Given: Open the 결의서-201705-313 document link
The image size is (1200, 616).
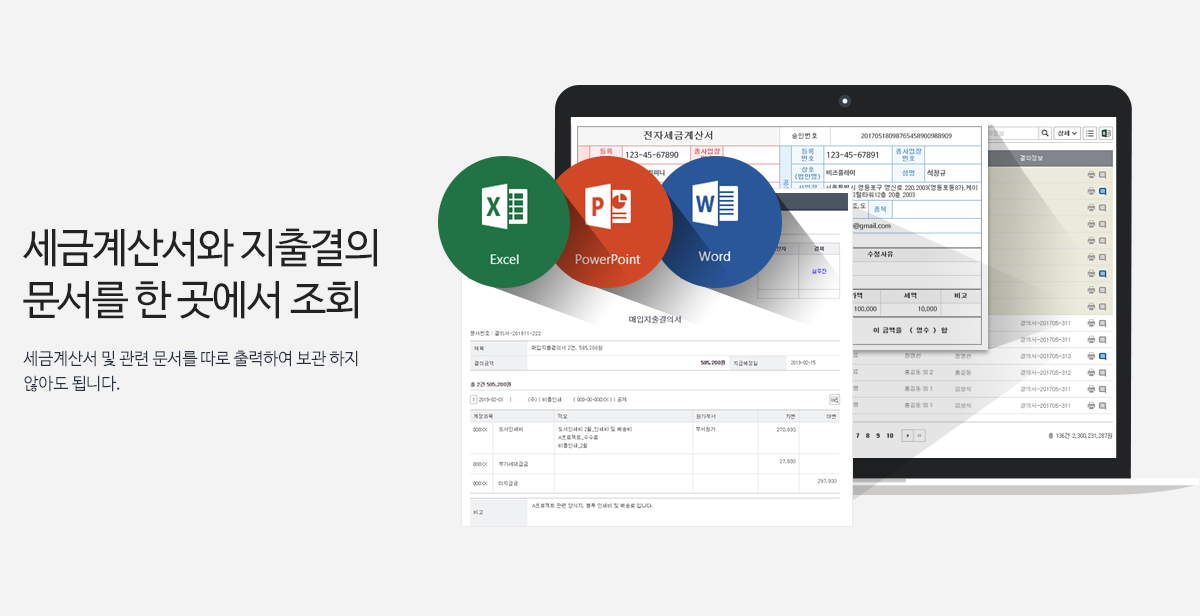Looking at the screenshot, I should pyautogui.click(x=1044, y=356).
